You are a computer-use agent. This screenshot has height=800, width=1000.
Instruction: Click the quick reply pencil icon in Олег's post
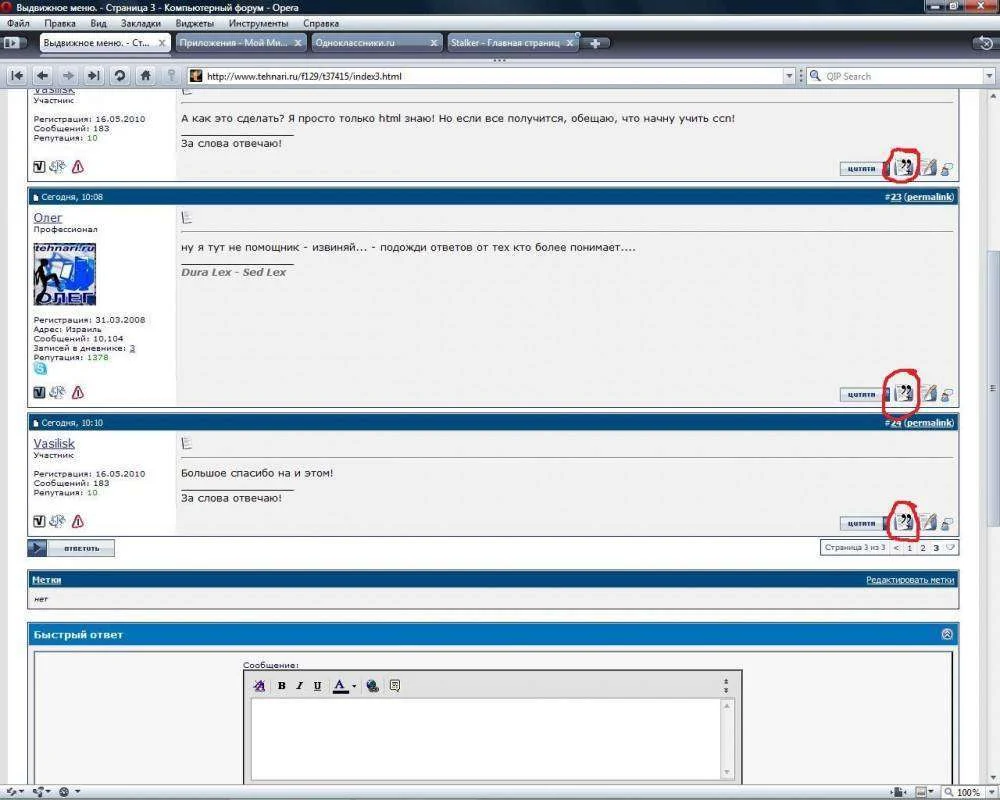click(x=930, y=394)
